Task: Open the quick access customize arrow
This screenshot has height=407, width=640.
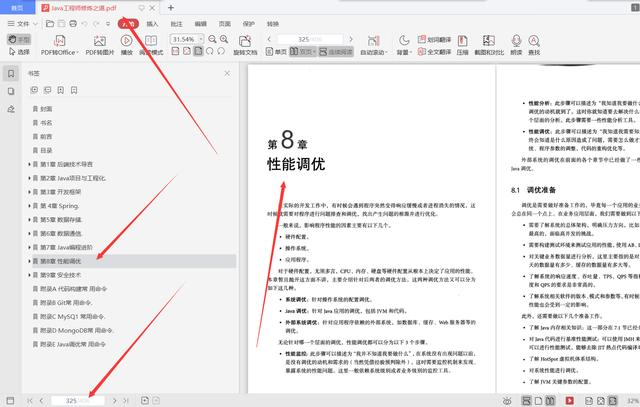Action: (108, 24)
